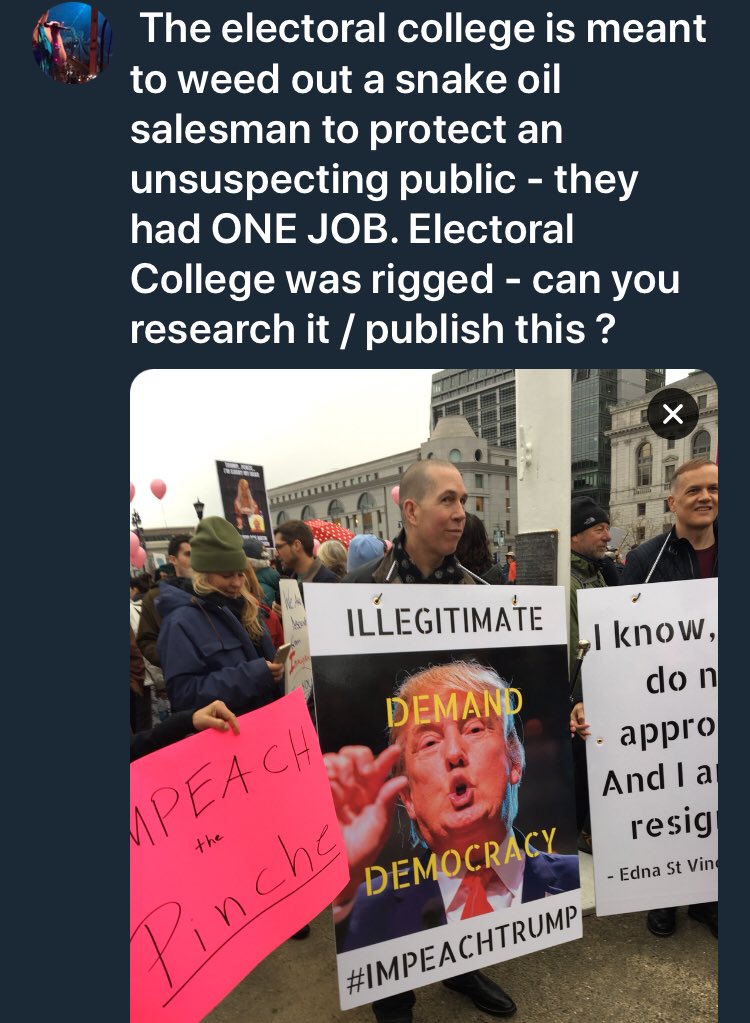Screen dimensions: 750x1023
Task: Open the circular profile avatar
Action: (x=72, y=43)
